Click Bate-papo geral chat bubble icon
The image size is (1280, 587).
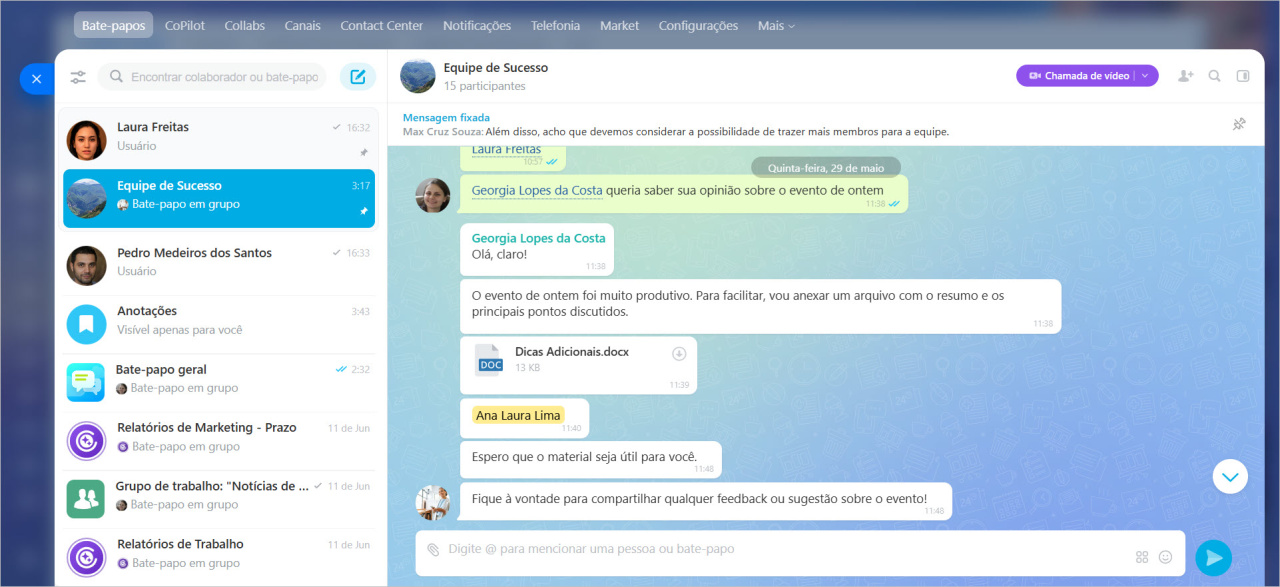[x=86, y=382]
